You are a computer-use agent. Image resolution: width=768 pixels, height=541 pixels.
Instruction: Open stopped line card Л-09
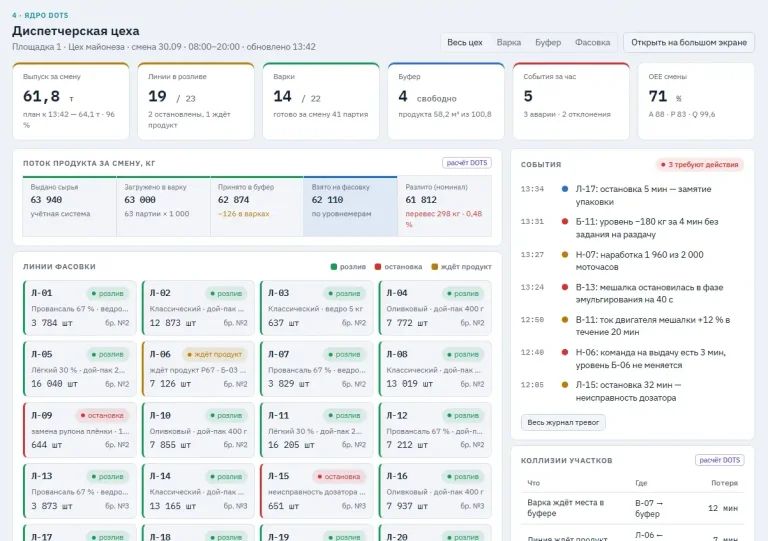(x=80, y=430)
